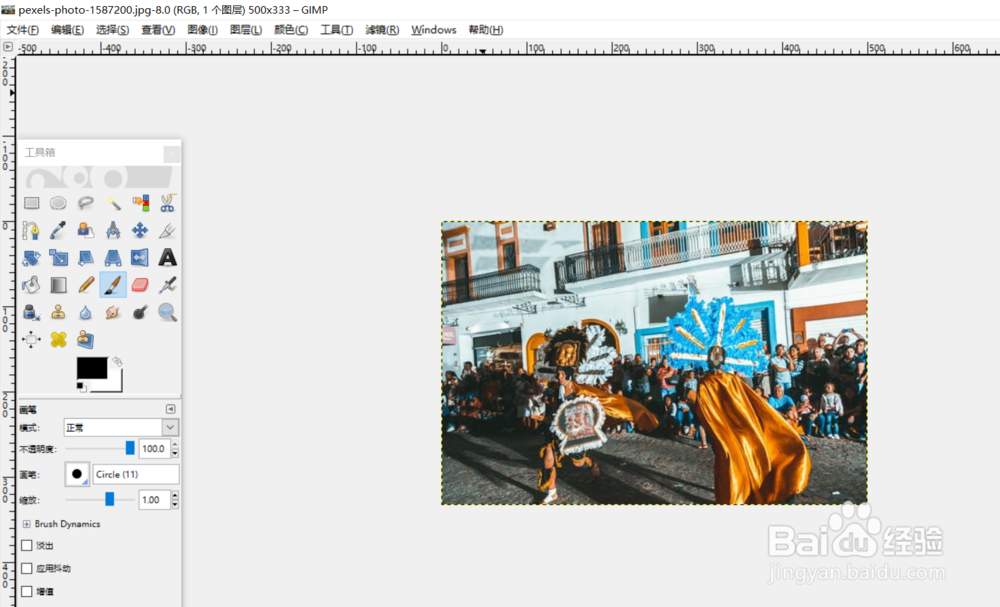Screen dimensions: 1000x607
Task: Expand the Brush Dynamics section
Action: point(26,524)
